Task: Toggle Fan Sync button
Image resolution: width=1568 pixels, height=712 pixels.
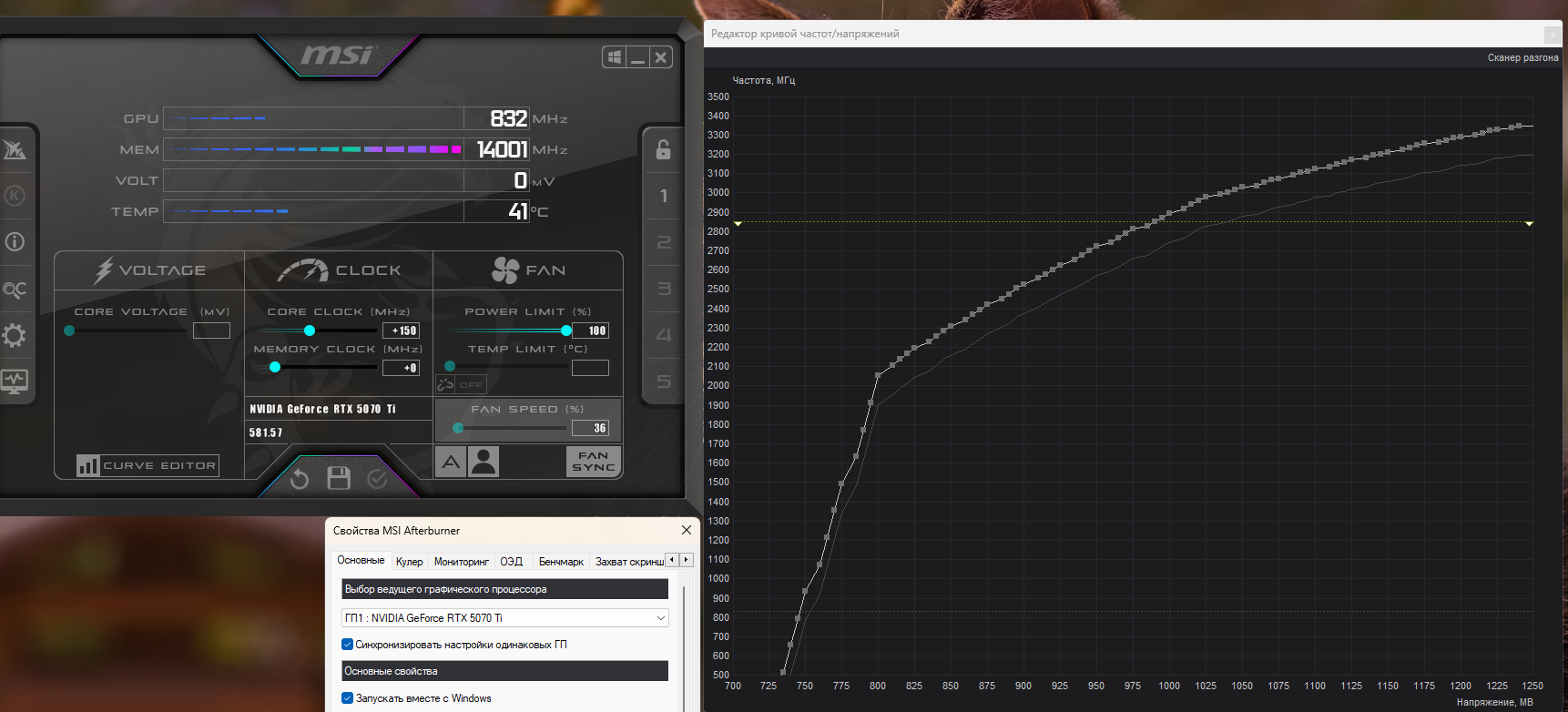Action: click(x=594, y=462)
